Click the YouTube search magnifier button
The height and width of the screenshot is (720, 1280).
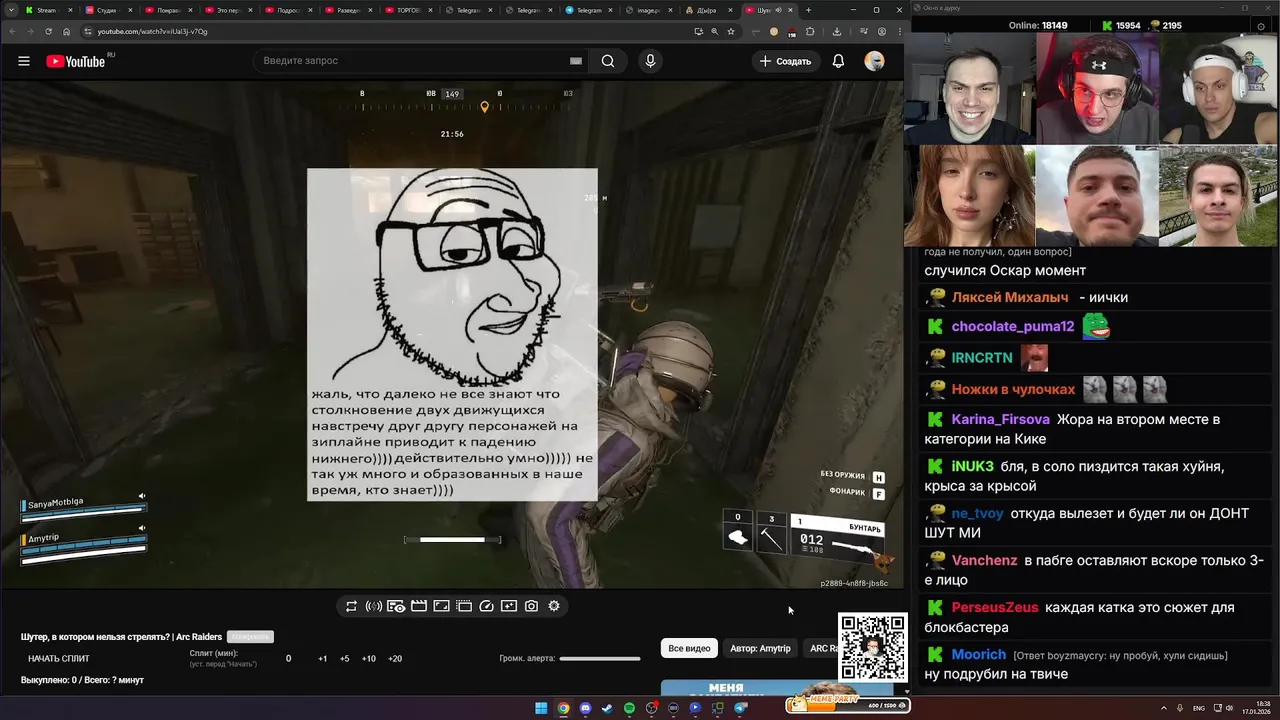coord(608,61)
